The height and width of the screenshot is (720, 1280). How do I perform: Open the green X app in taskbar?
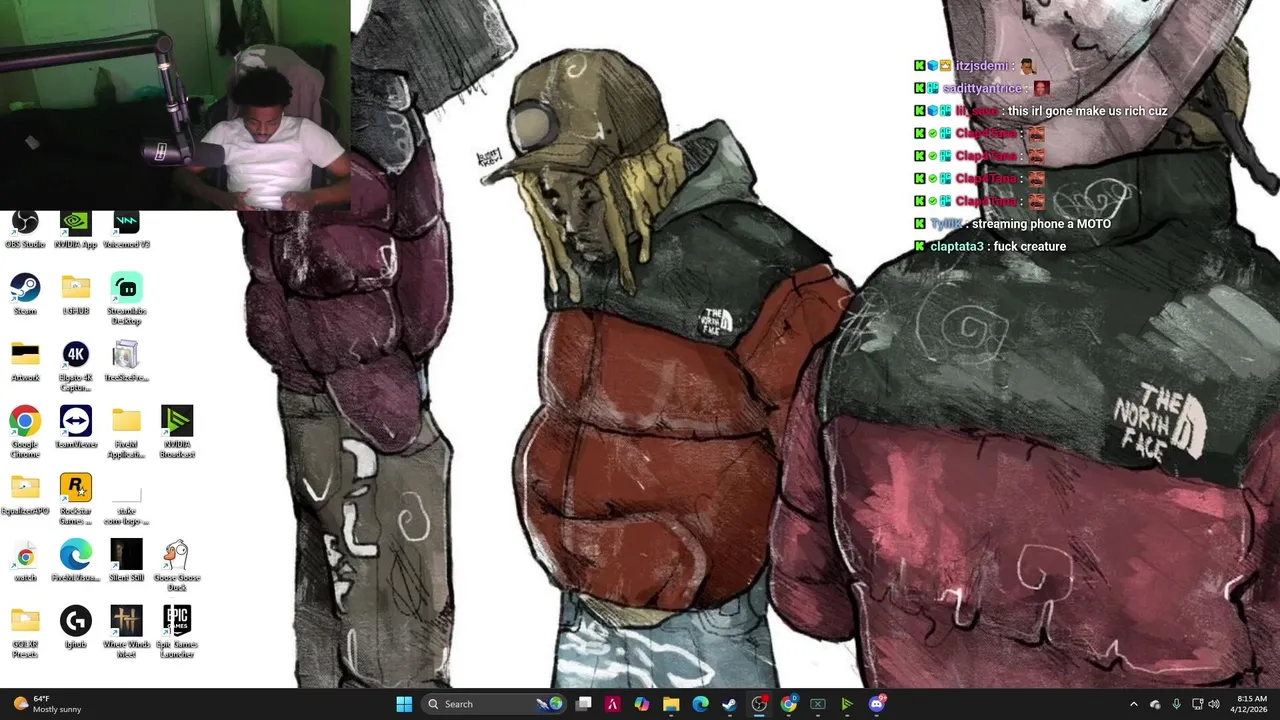tap(817, 704)
